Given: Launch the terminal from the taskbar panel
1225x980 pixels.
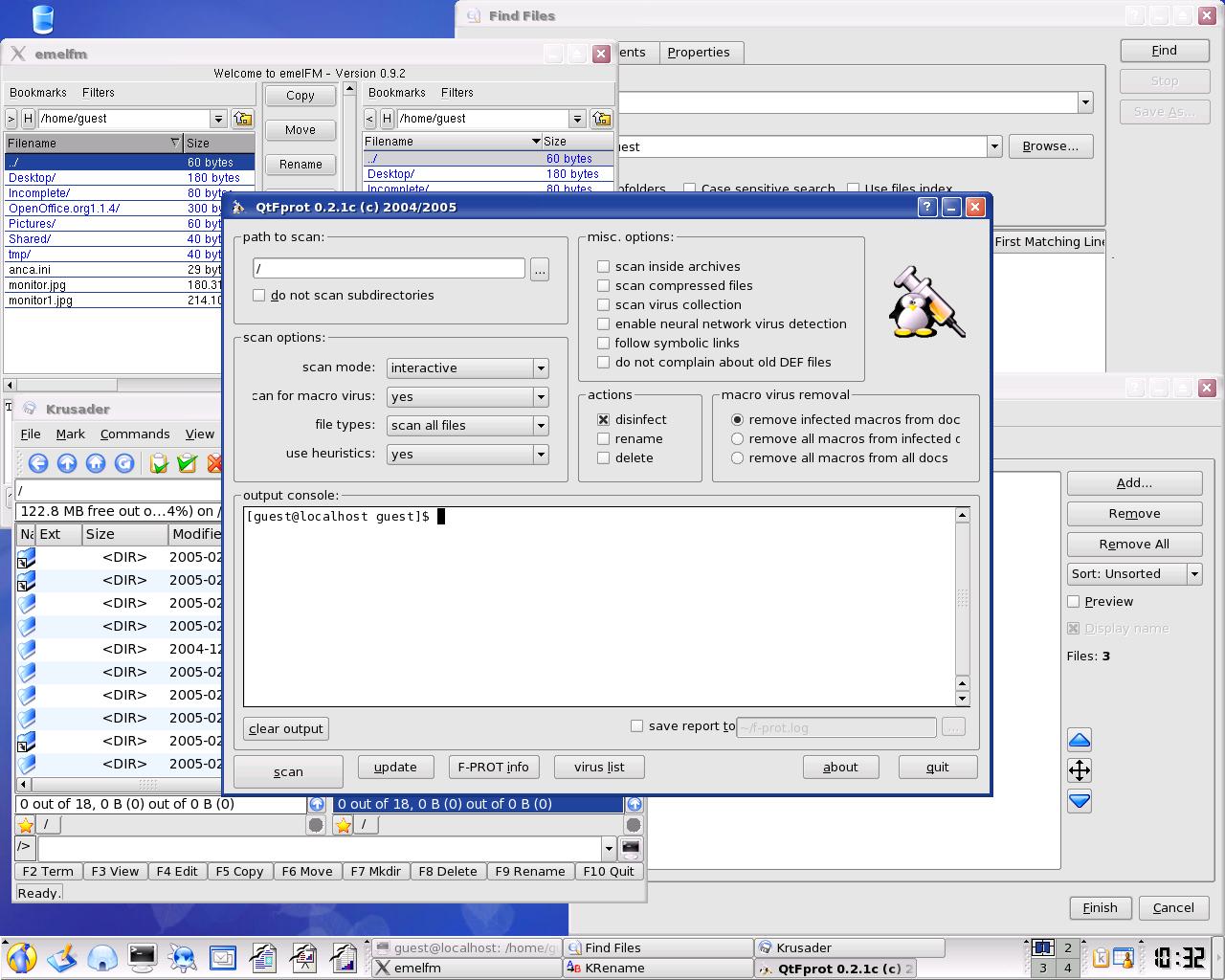Looking at the screenshot, I should click(143, 957).
